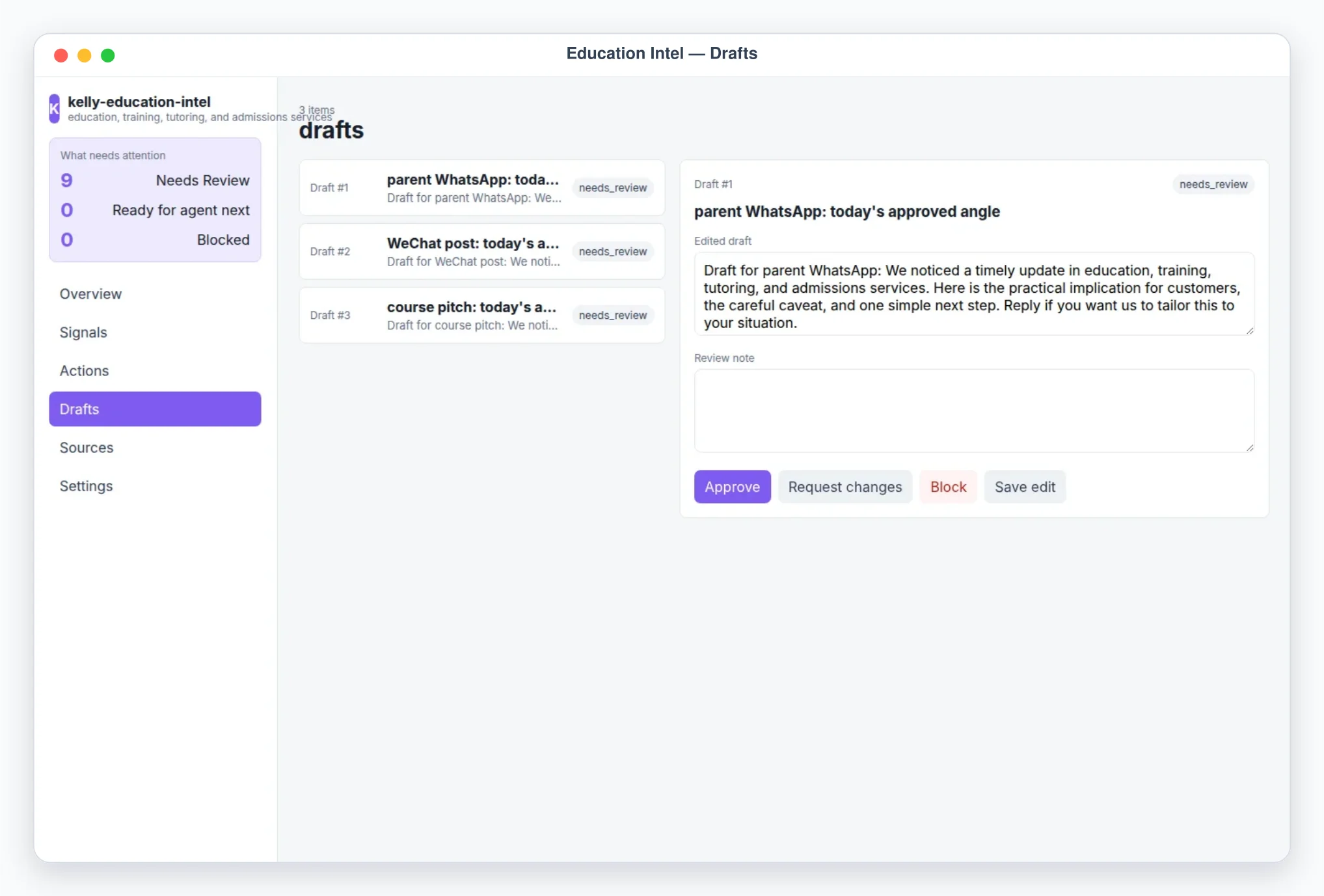Click the purple K workspace avatar icon
Viewport: 1324px width, 896px height.
click(x=55, y=109)
